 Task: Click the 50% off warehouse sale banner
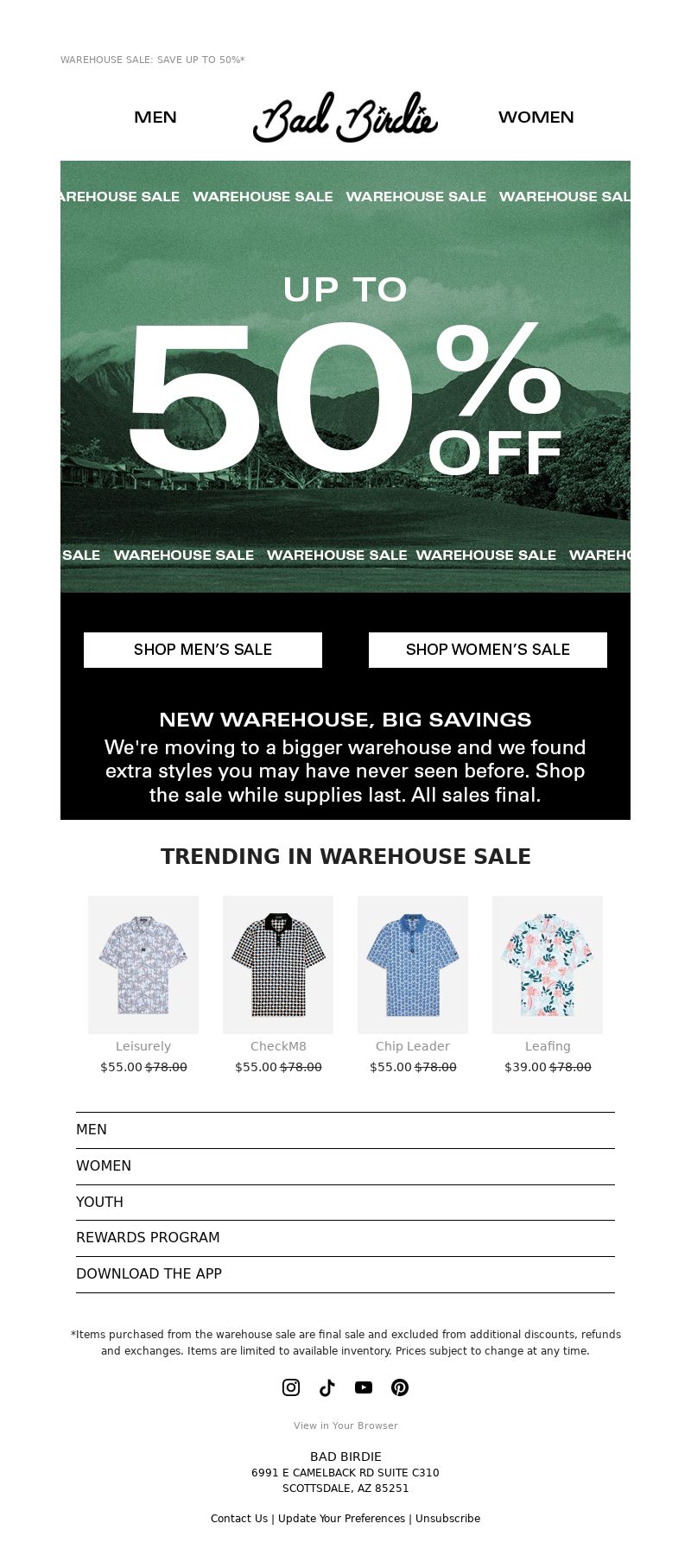point(345,377)
